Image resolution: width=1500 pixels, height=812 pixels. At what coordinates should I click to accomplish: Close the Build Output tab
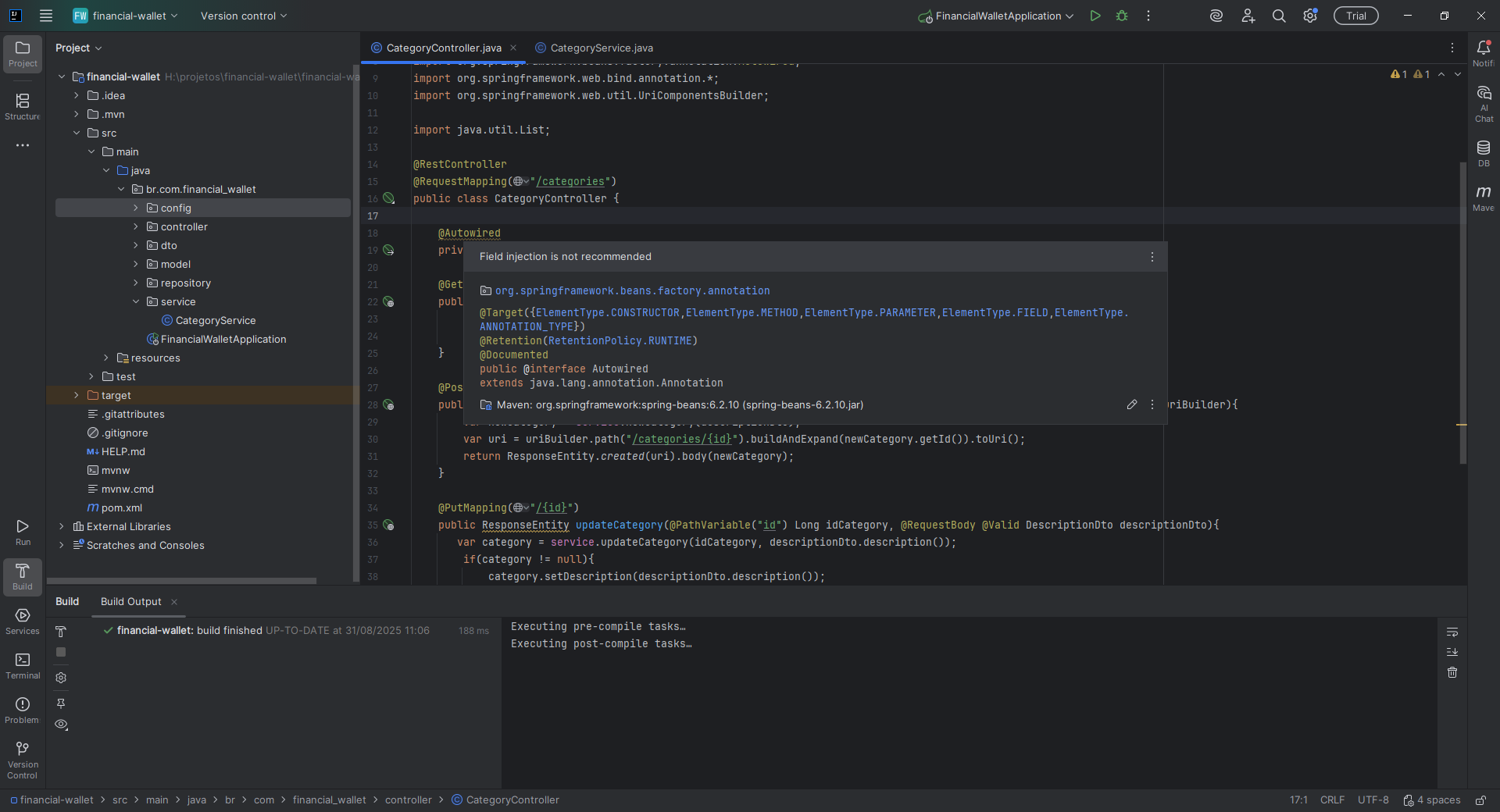click(x=174, y=601)
